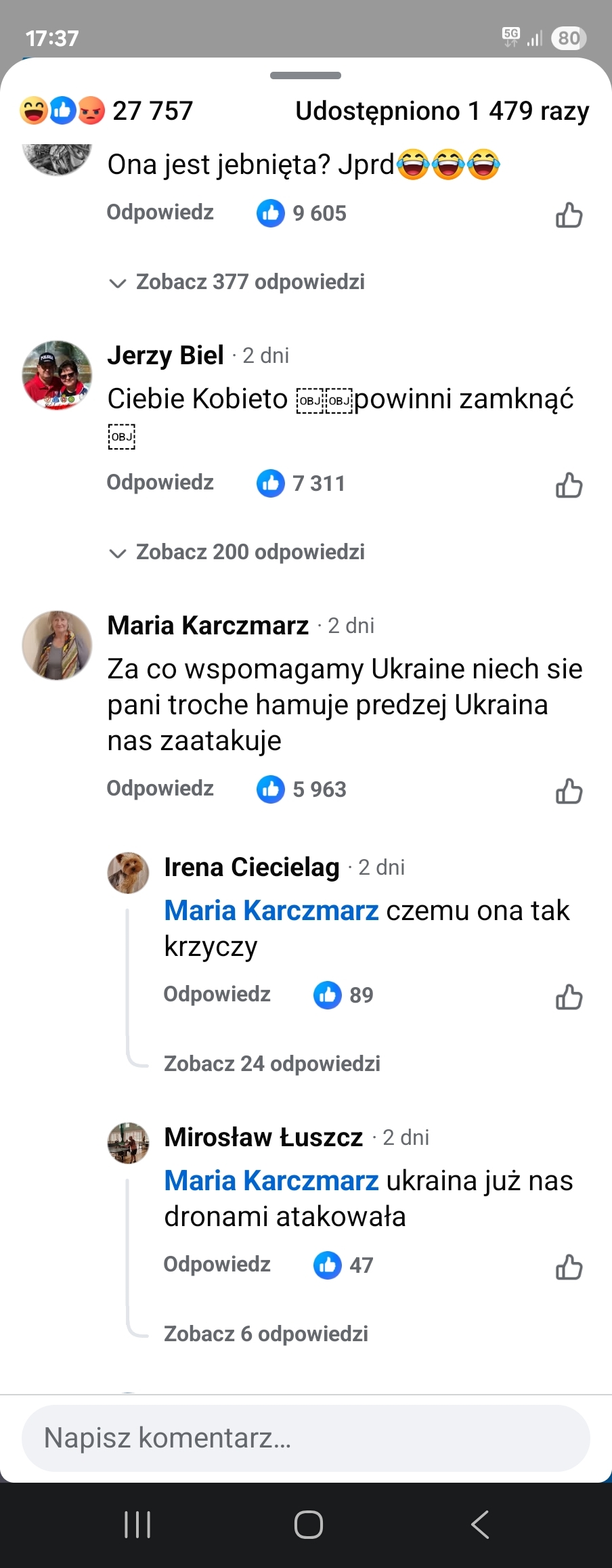Viewport: 612px width, 1568px height.
Task: Open Maria Karczmarz mention in Irena's reply
Action: click(271, 911)
